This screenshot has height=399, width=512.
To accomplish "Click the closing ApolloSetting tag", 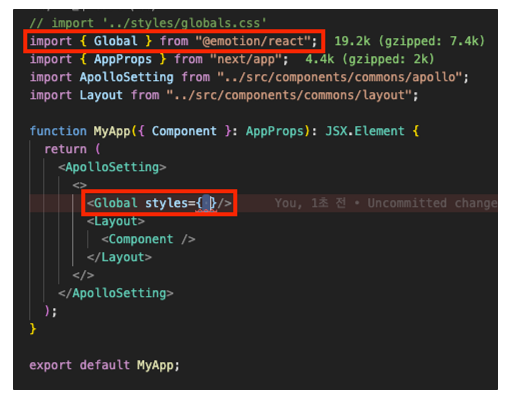I will (116, 293).
